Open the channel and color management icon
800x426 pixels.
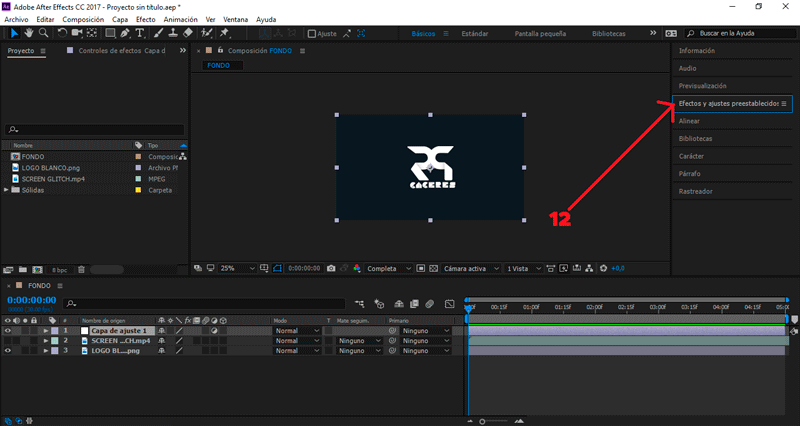pos(357,268)
